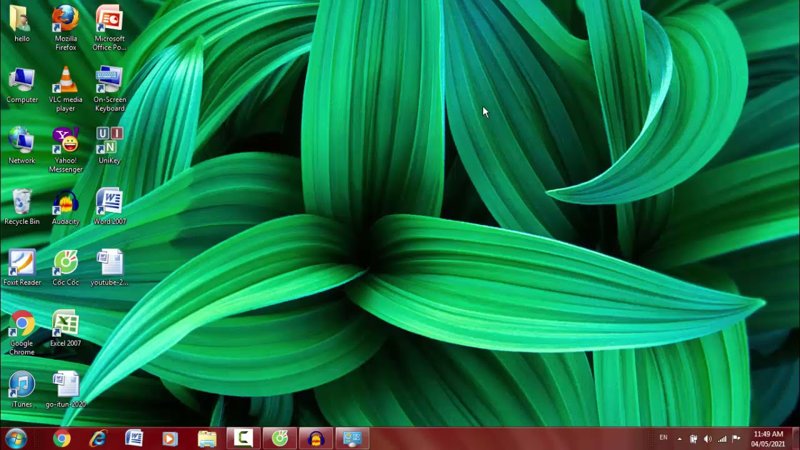800x450 pixels.
Task: Switch to the Audacity taskbar button
Action: pos(316,438)
